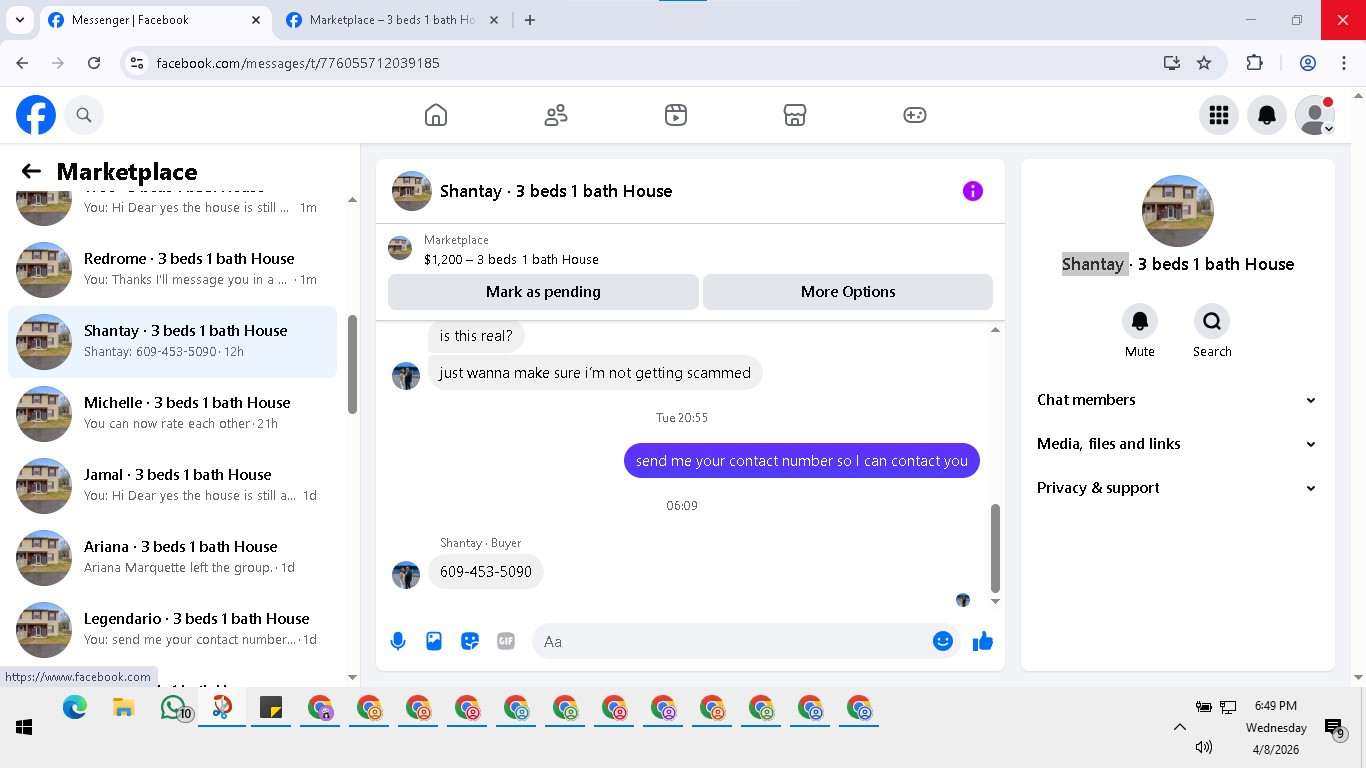
Task: Expand the Chat members section
Action: (x=1177, y=400)
